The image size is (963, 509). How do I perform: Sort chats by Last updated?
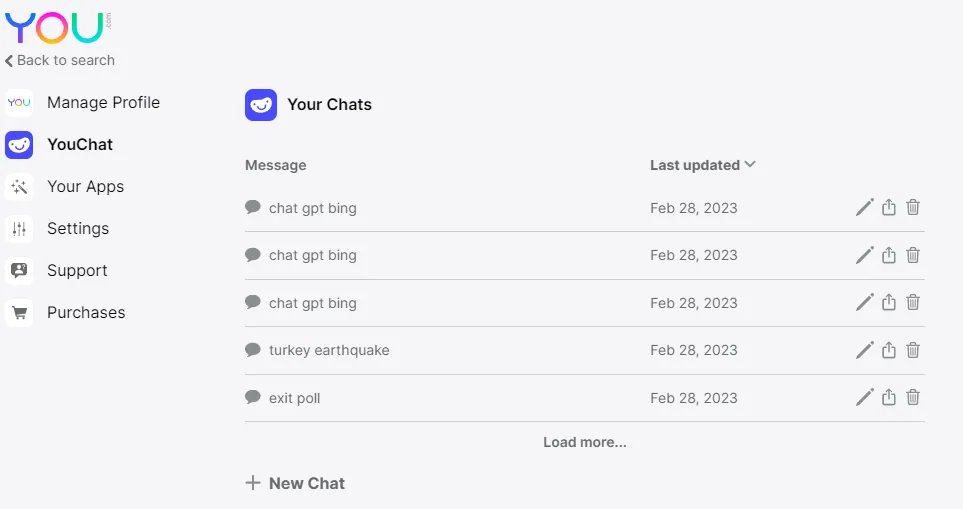pos(703,165)
